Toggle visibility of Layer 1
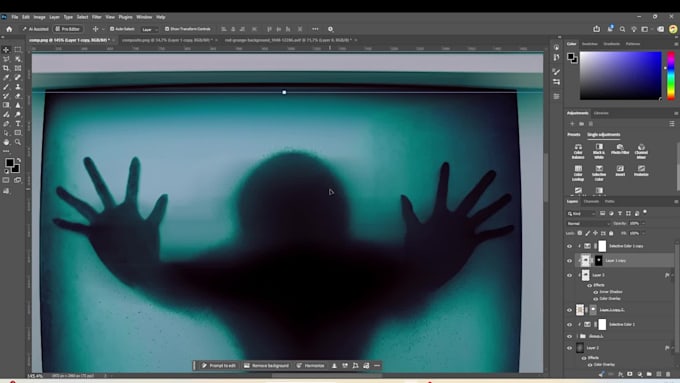This screenshot has width=680, height=383. [569, 275]
